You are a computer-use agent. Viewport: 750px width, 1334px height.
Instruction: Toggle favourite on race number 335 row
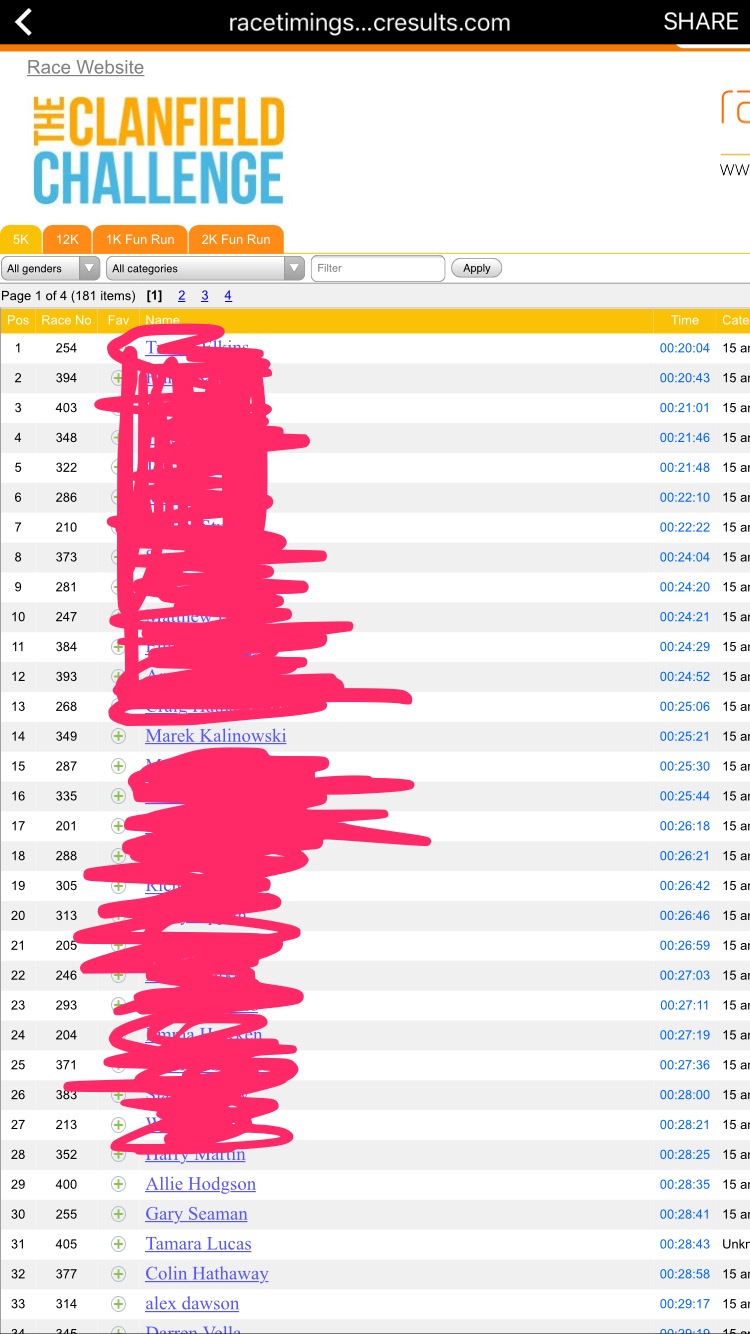(118, 796)
